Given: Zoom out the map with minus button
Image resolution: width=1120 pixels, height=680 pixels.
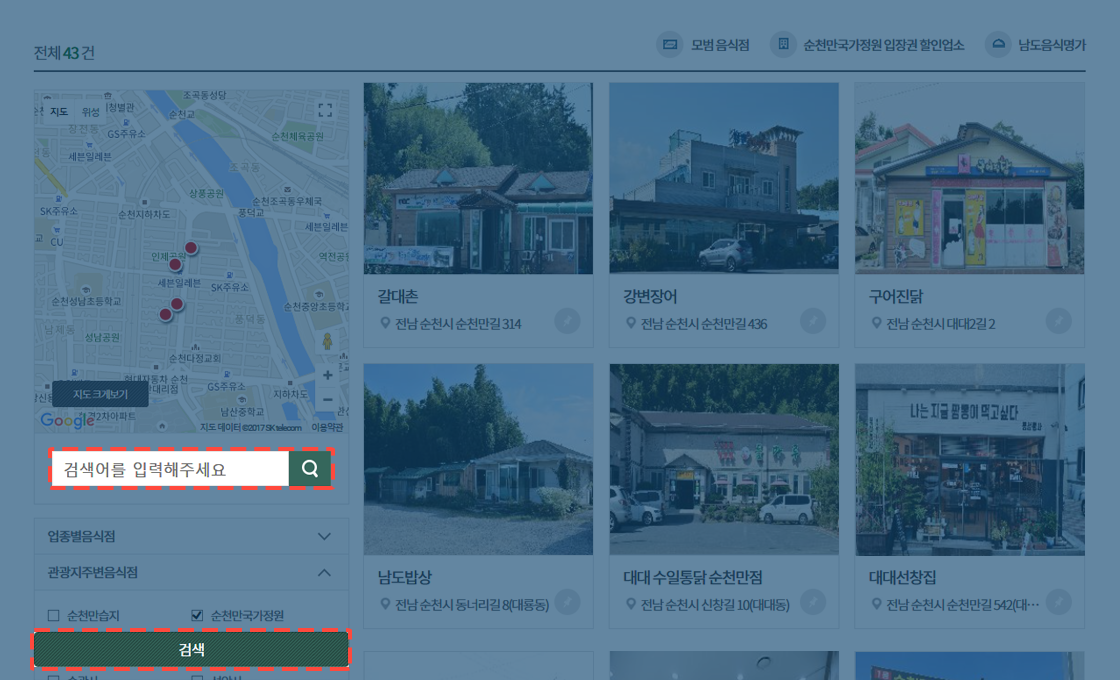Looking at the screenshot, I should click(327, 400).
